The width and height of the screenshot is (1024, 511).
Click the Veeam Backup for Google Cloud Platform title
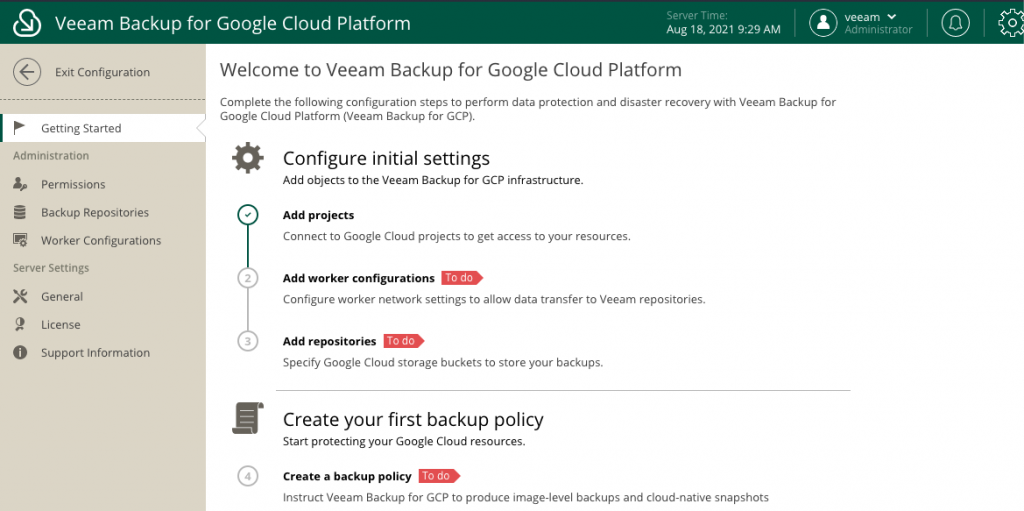233,24
